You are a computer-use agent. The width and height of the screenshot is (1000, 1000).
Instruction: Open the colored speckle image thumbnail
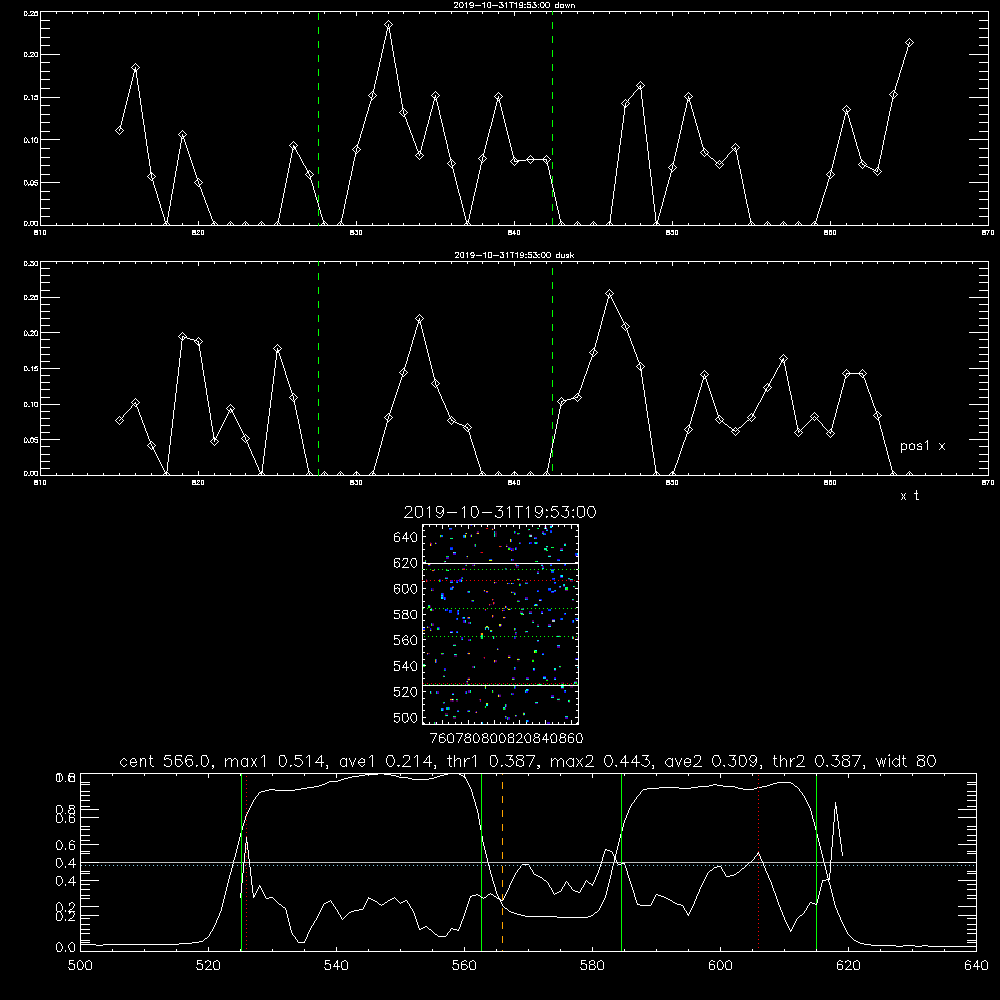501,624
